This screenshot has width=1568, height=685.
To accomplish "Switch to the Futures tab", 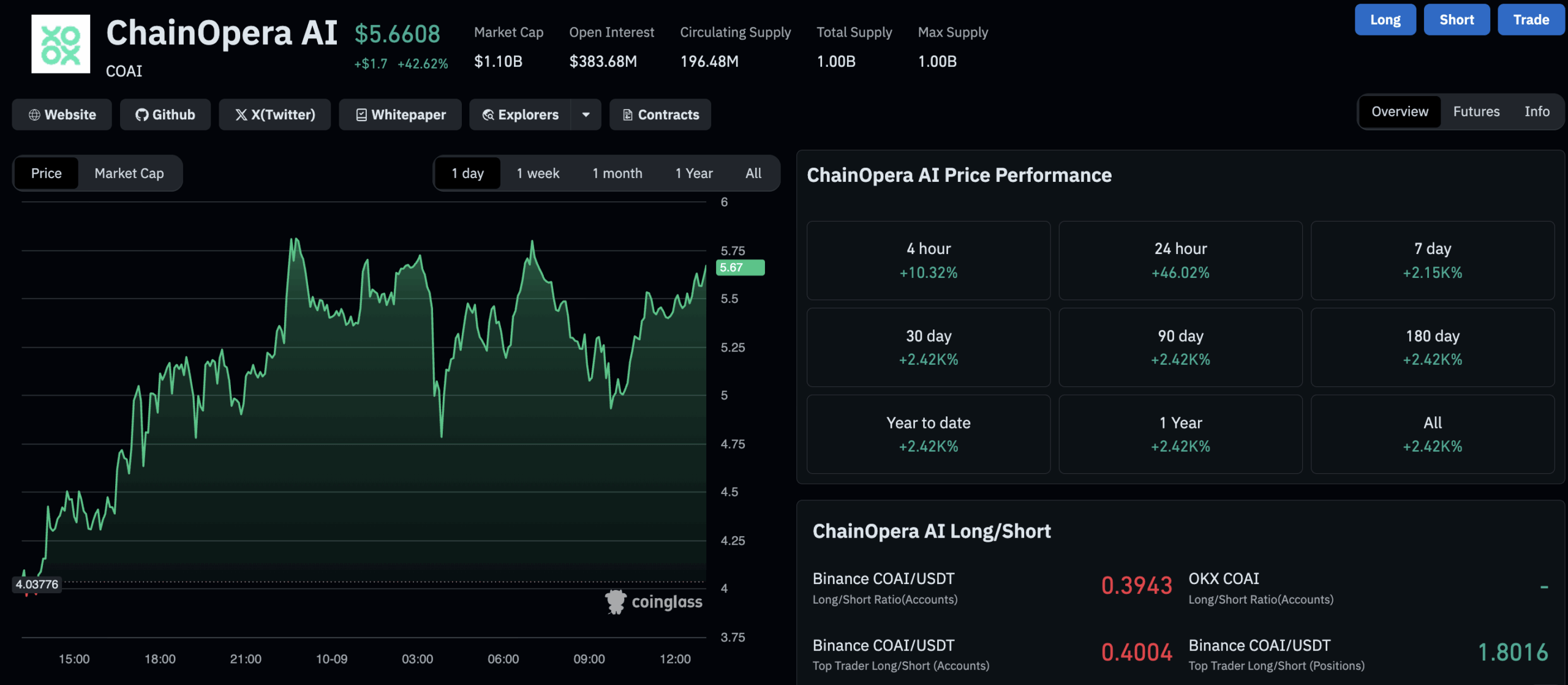I will (1476, 111).
